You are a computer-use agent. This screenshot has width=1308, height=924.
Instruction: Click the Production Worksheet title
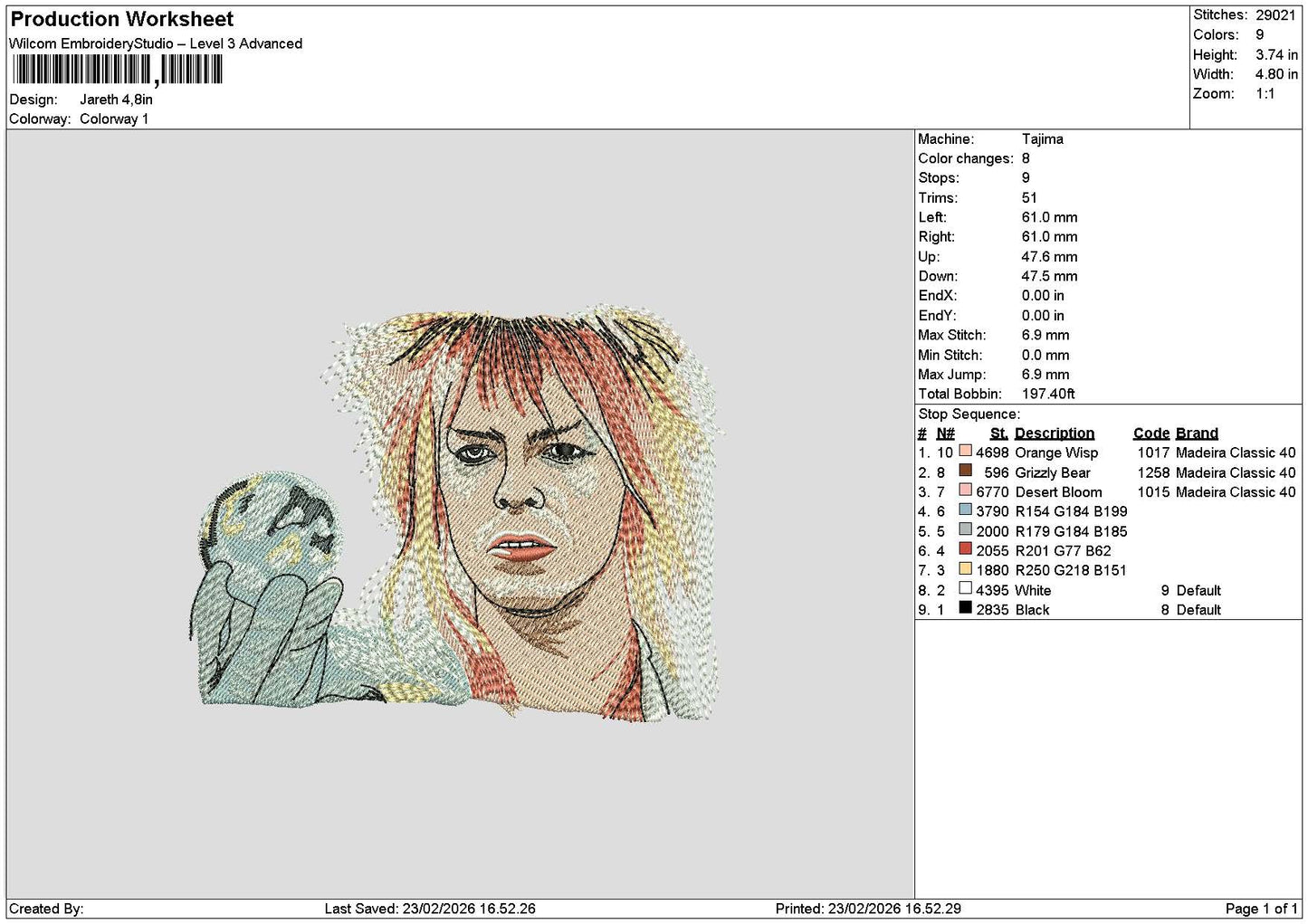click(122, 19)
